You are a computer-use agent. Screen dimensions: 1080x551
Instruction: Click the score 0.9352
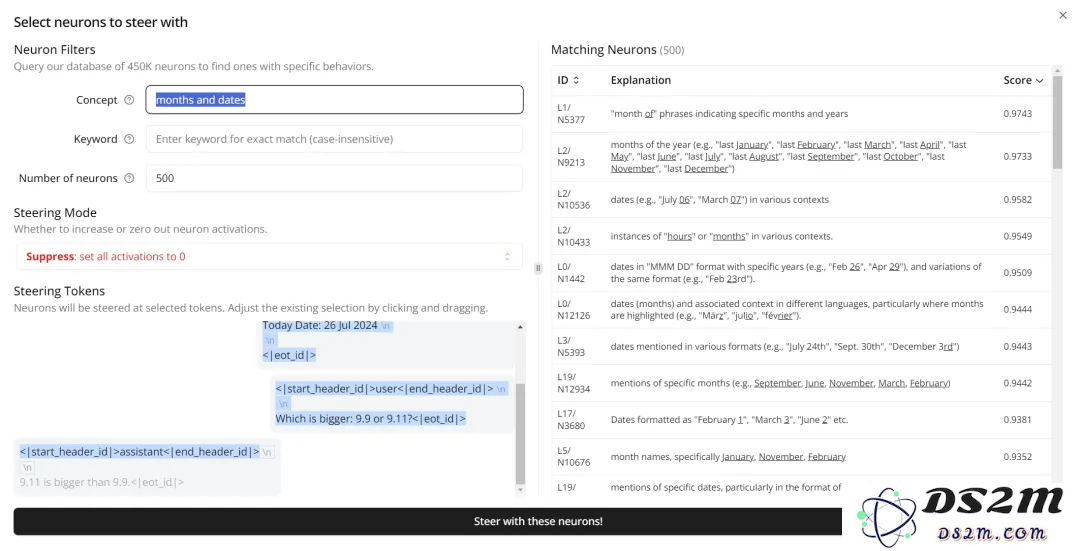[x=1017, y=457]
